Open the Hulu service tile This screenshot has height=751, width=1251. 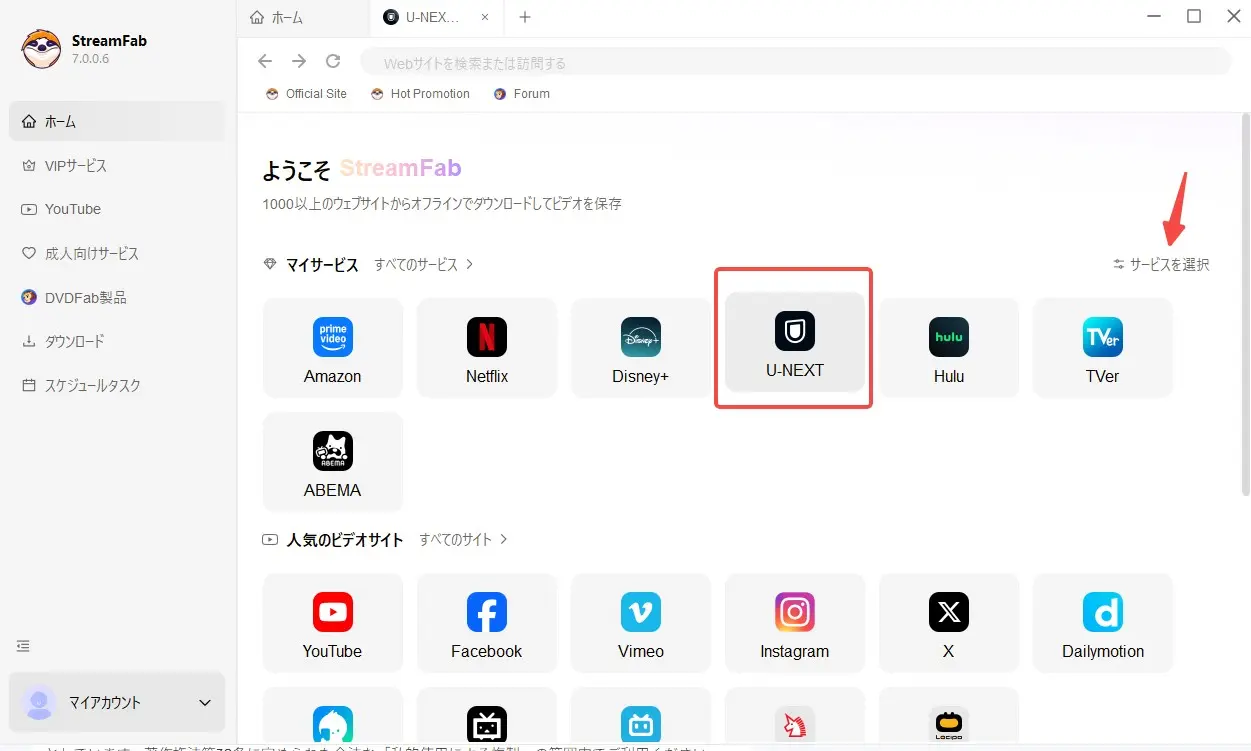pos(949,348)
